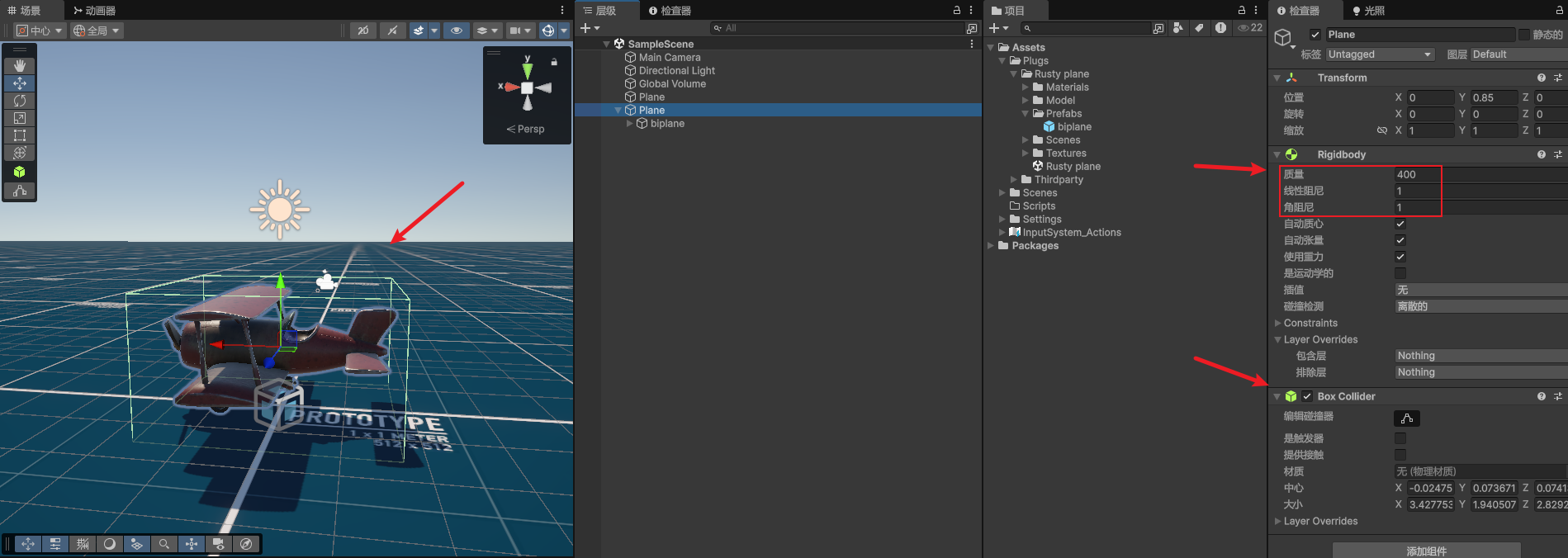Toggle scene visibility eye button
1568x558 pixels.
click(456, 31)
